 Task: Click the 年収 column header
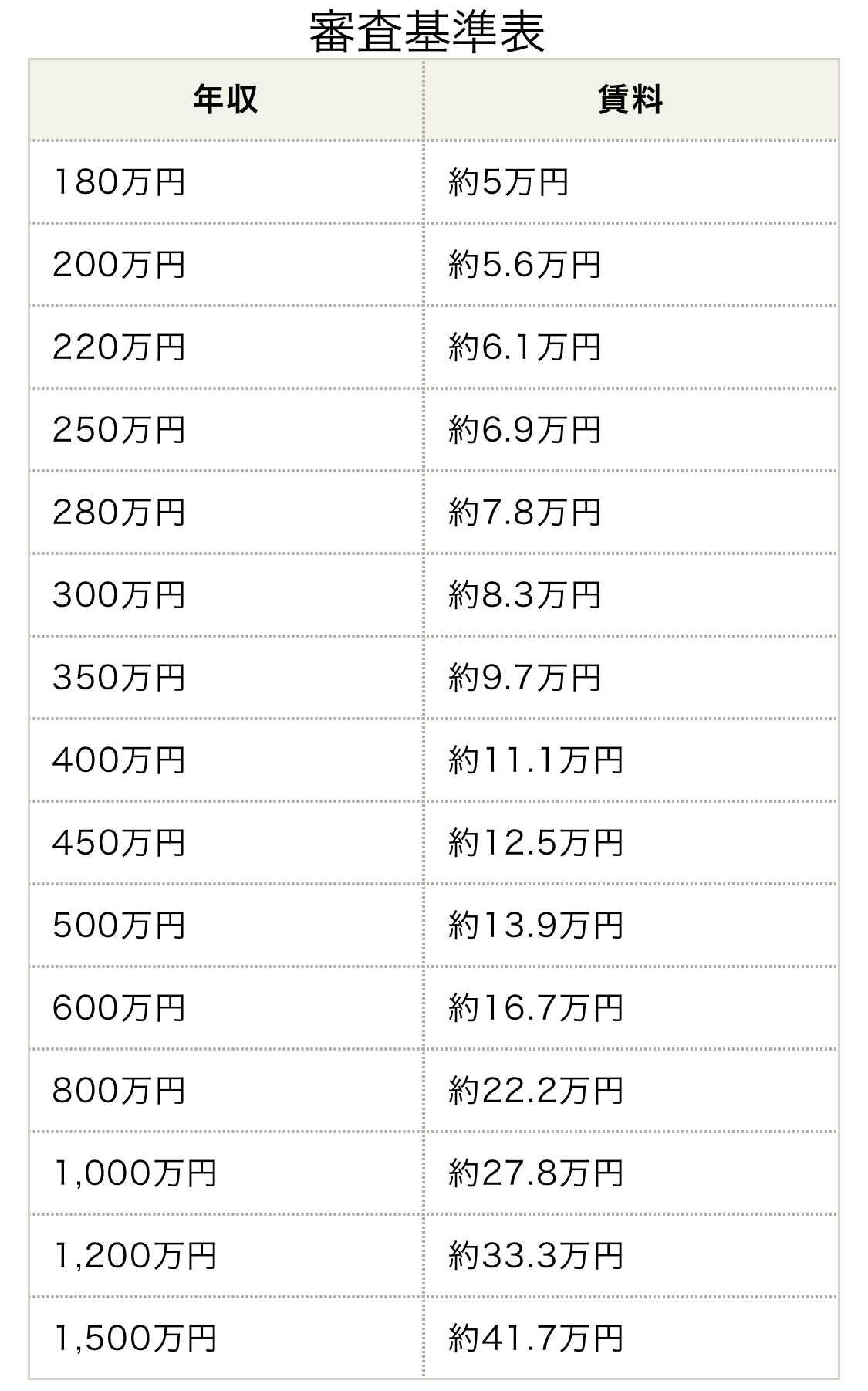[225, 100]
